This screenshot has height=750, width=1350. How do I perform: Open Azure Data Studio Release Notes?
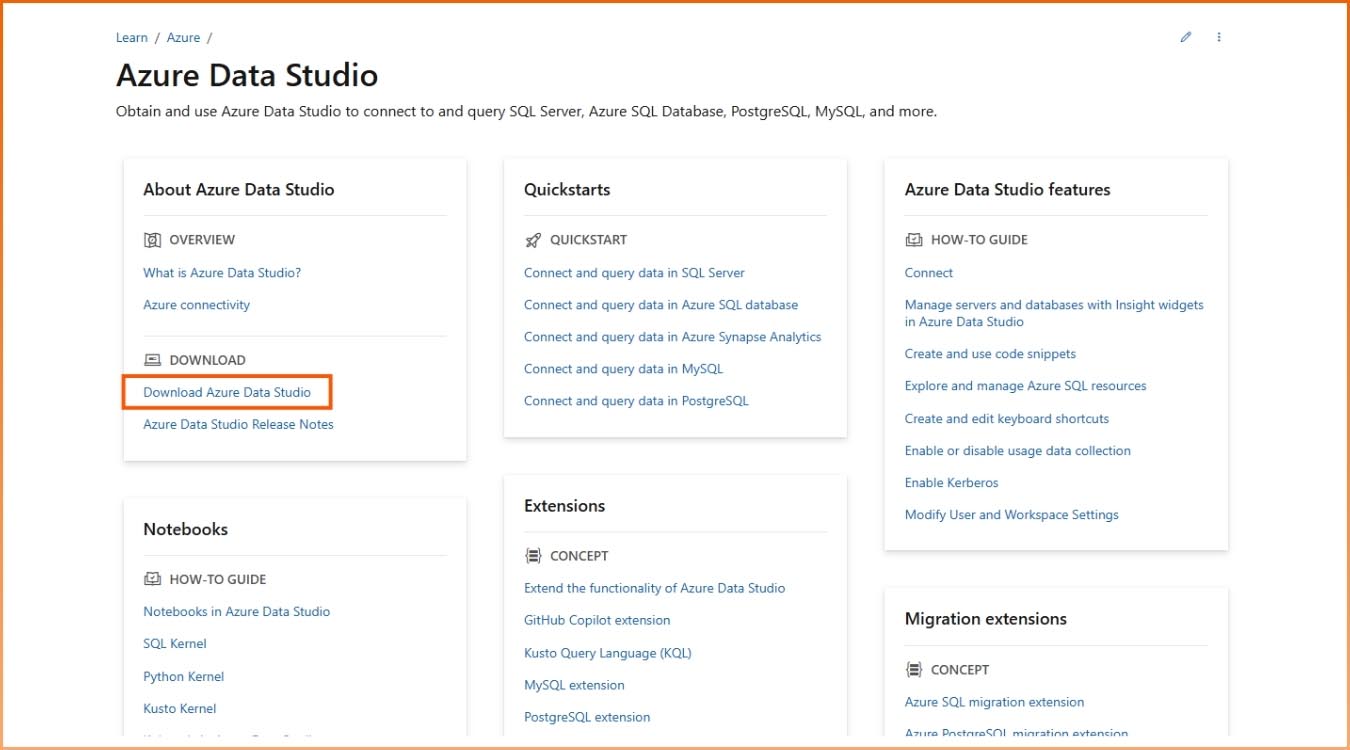pyautogui.click(x=238, y=424)
